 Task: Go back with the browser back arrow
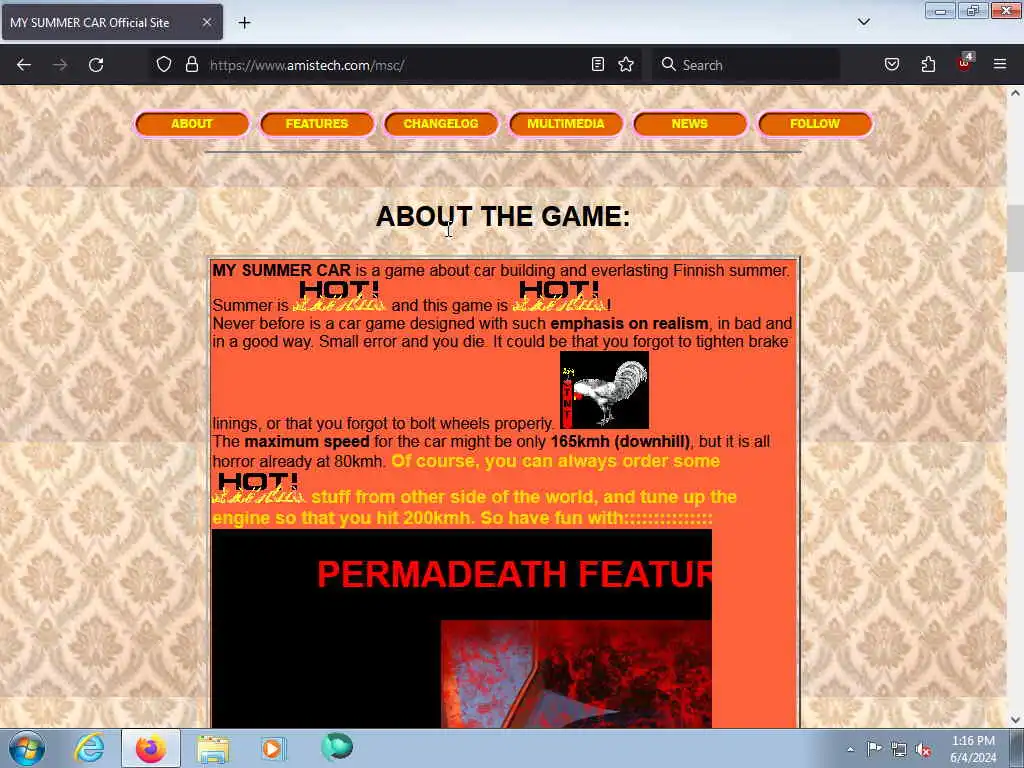click(24, 65)
